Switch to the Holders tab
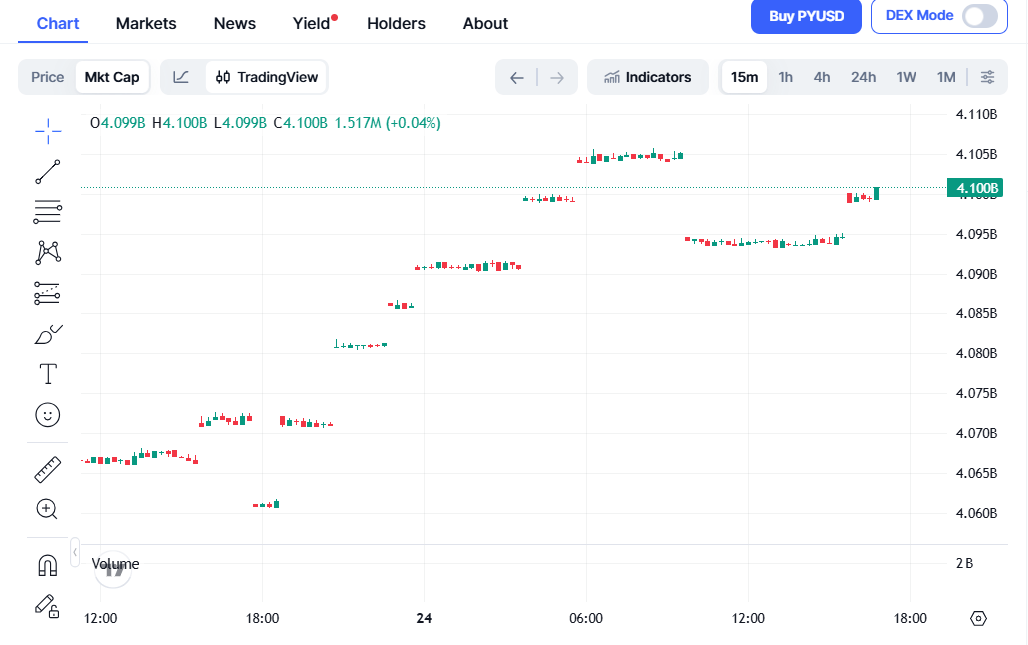 pos(396,23)
